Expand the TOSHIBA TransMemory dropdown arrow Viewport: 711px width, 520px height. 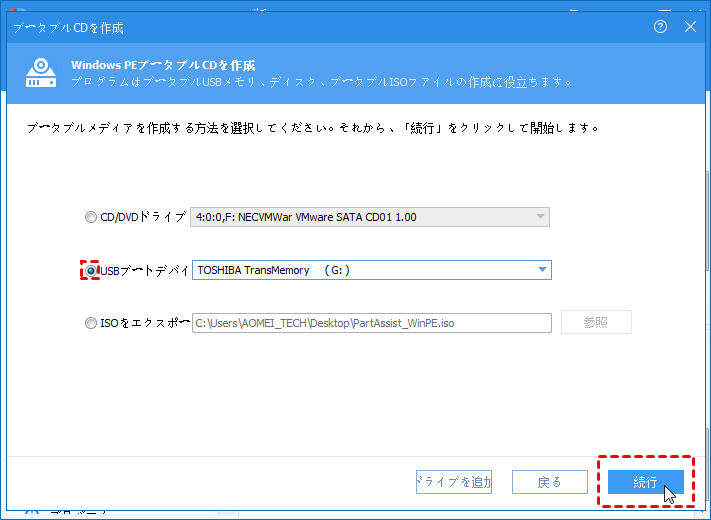click(x=542, y=270)
